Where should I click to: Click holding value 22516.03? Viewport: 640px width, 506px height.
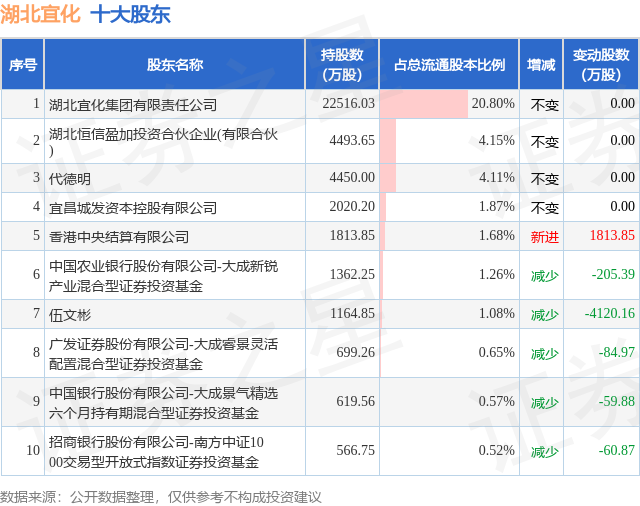coord(349,103)
